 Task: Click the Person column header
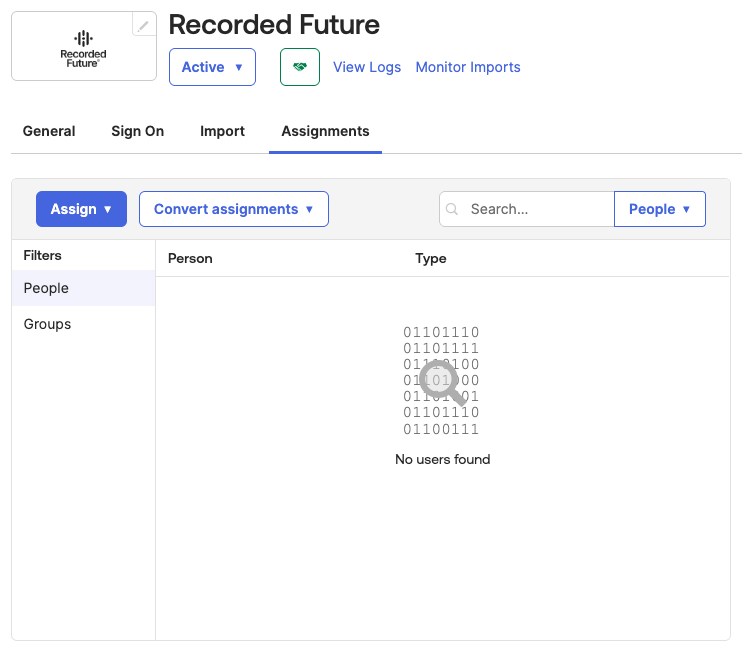point(190,258)
